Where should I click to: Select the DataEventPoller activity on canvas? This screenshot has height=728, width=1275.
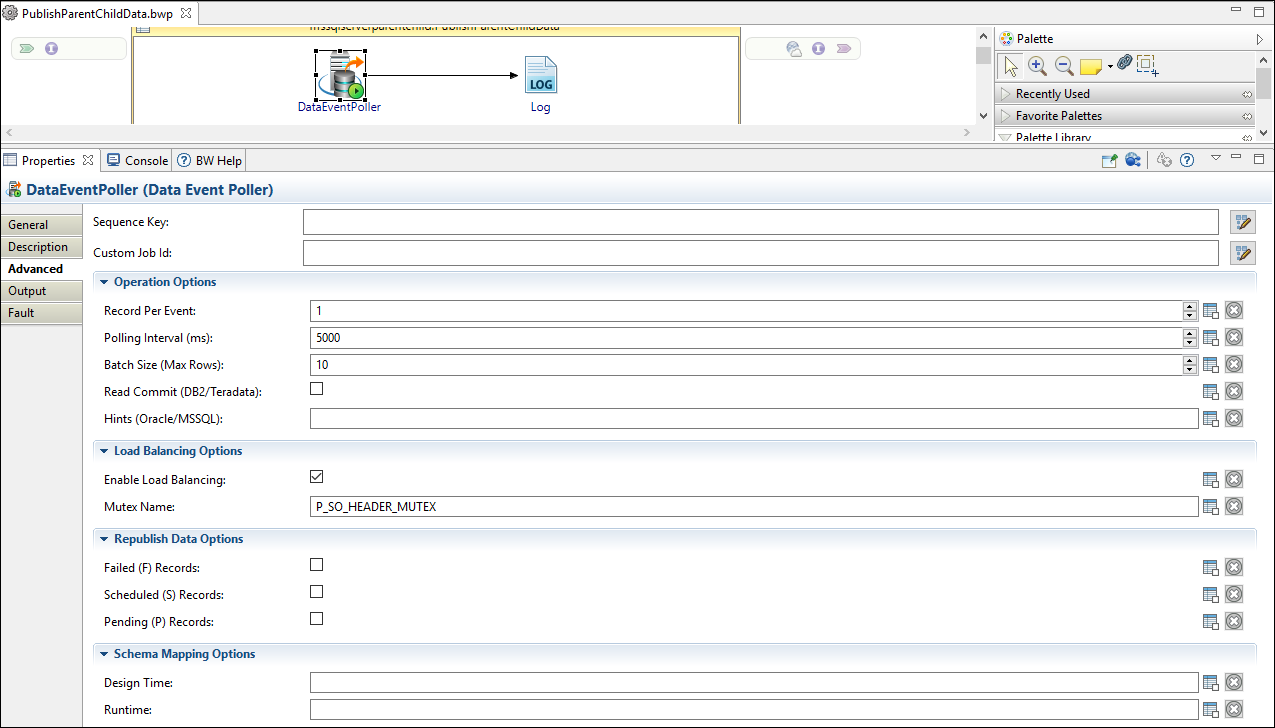tap(340, 76)
